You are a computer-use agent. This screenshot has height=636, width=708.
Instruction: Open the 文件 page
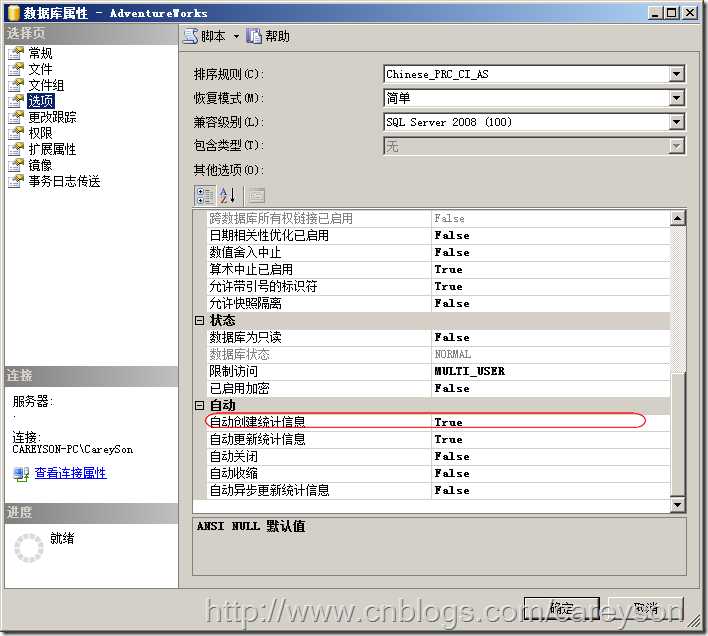(x=40, y=69)
